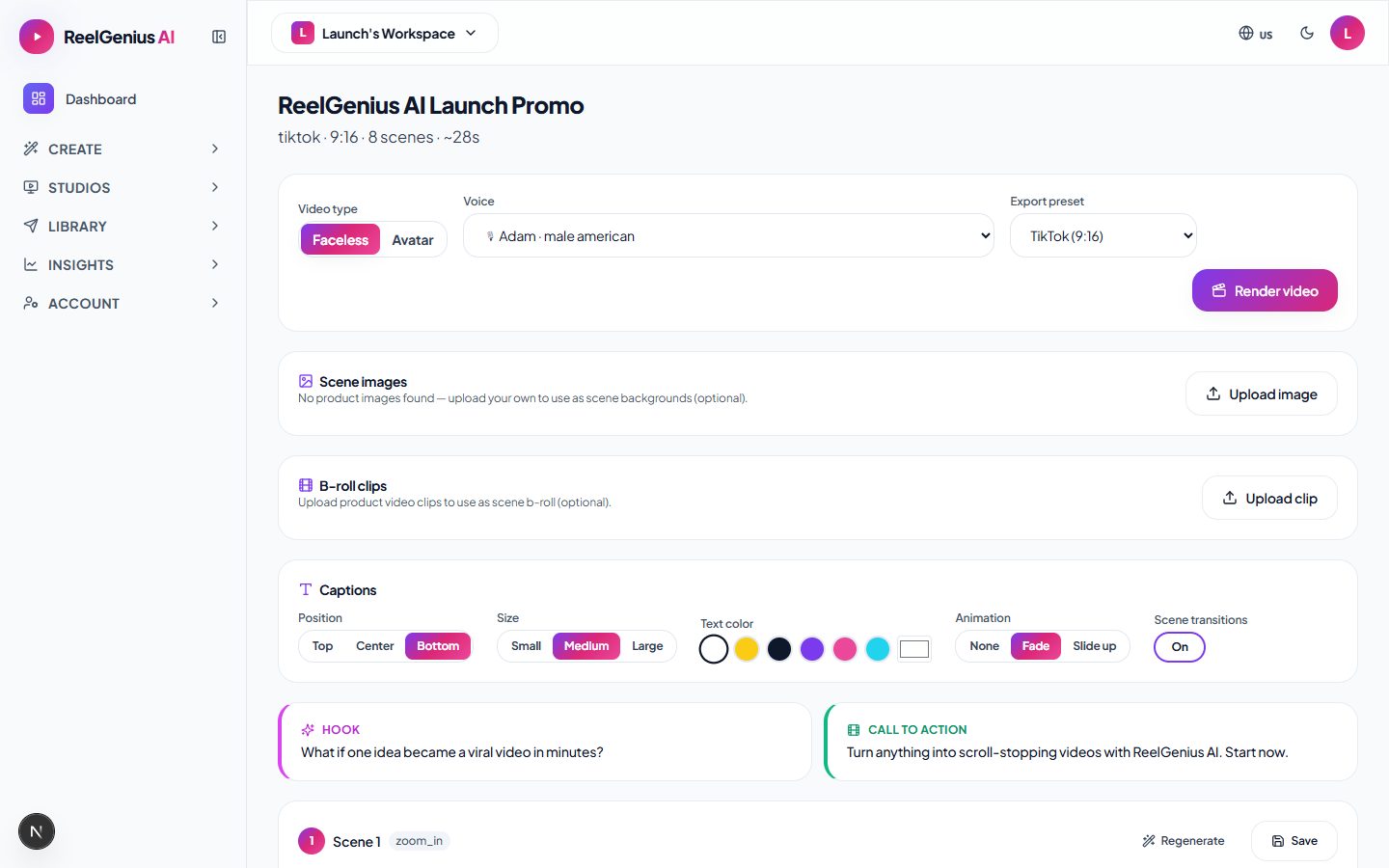Pick the purple text color swatch
Image resolution: width=1389 pixels, height=868 pixels.
812,649
